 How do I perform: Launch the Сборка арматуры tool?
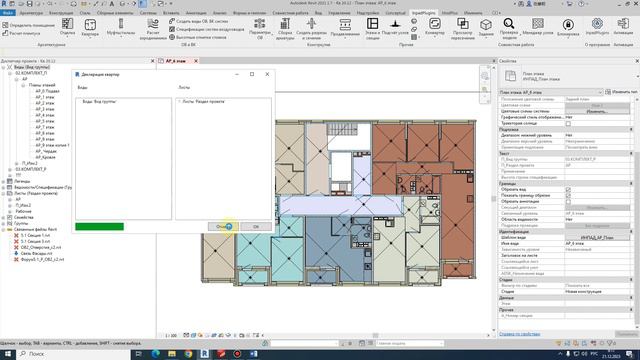285,29
